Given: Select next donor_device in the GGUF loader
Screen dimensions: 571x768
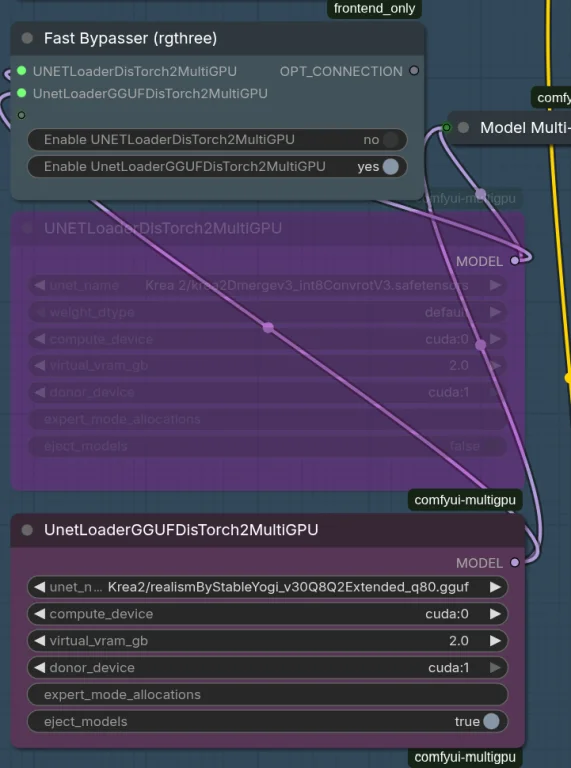Looking at the screenshot, I should (x=495, y=668).
